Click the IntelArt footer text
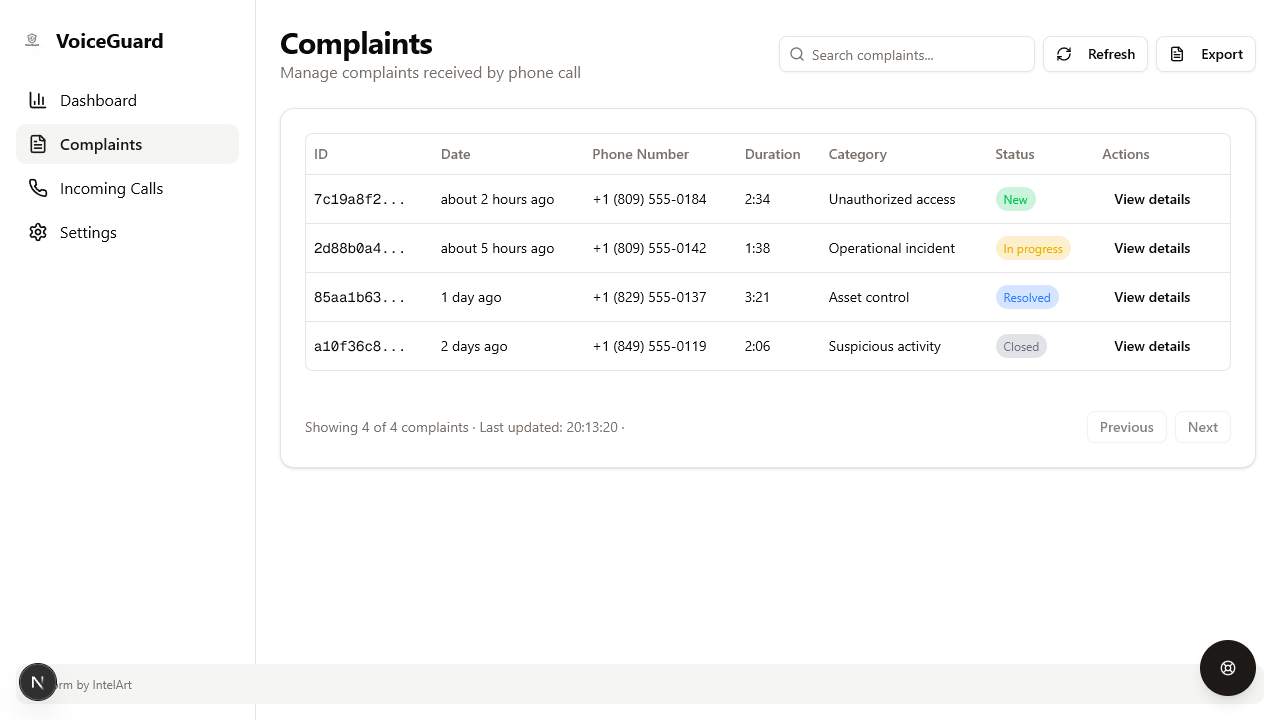 tap(112, 685)
